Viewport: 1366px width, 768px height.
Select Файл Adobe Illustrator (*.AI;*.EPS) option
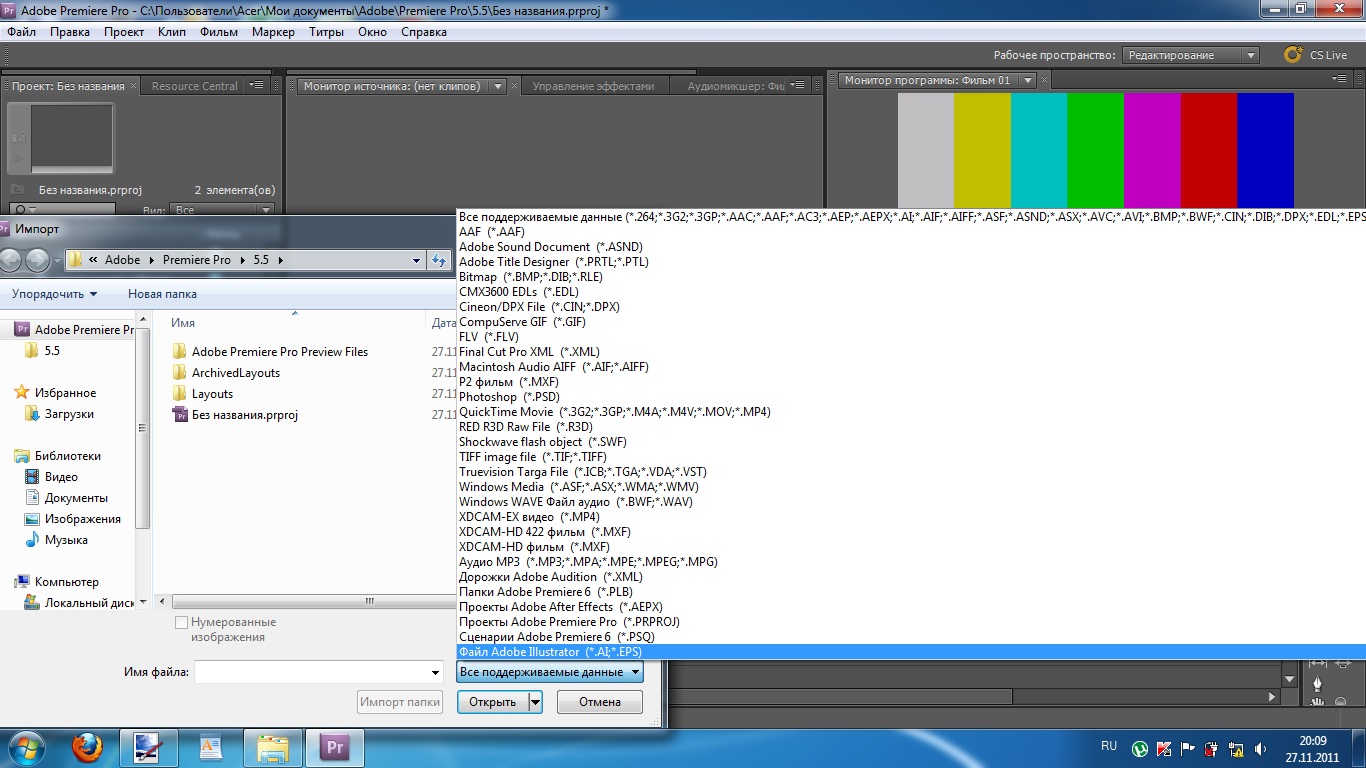911,652
